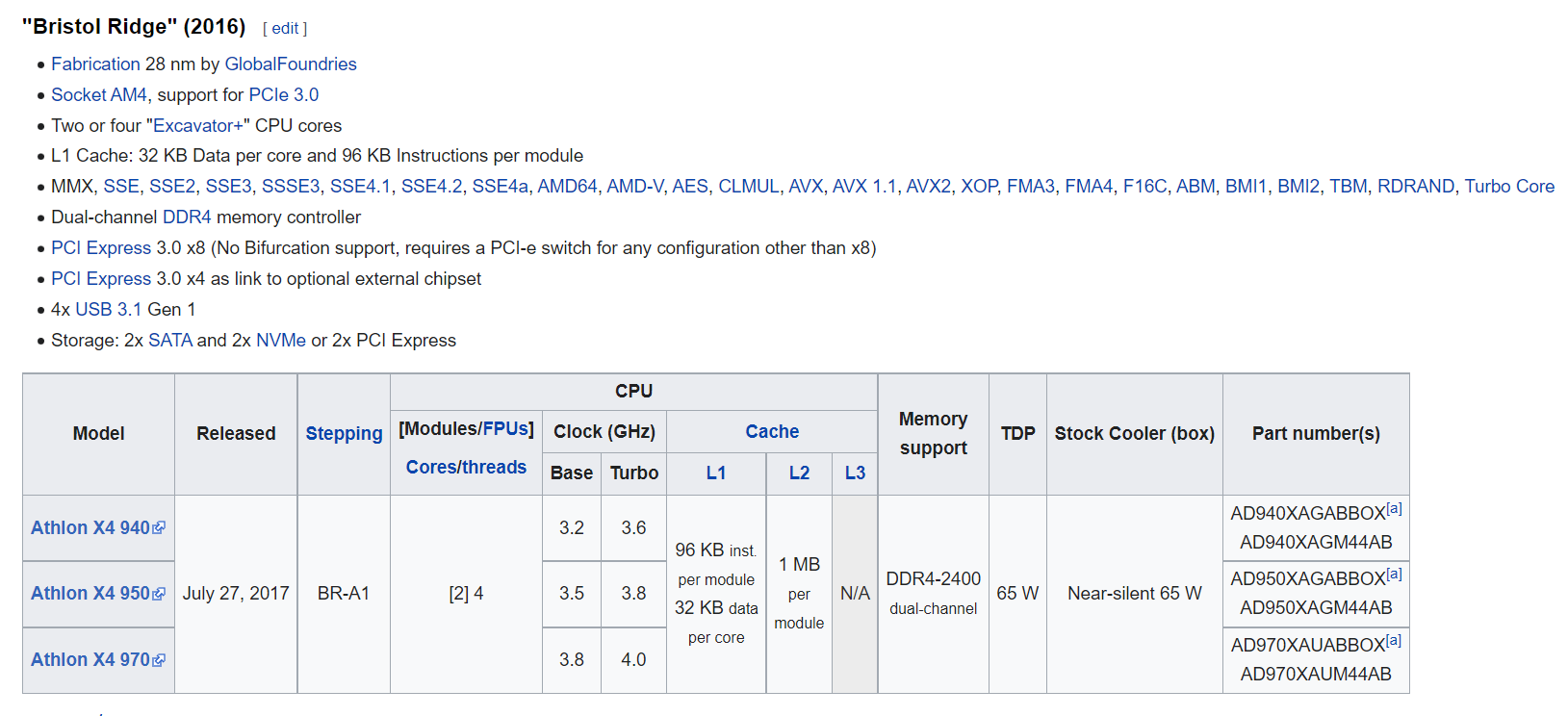Open the external link icon beside Athlon X4 950
The height and width of the screenshot is (716, 1568).
(159, 594)
